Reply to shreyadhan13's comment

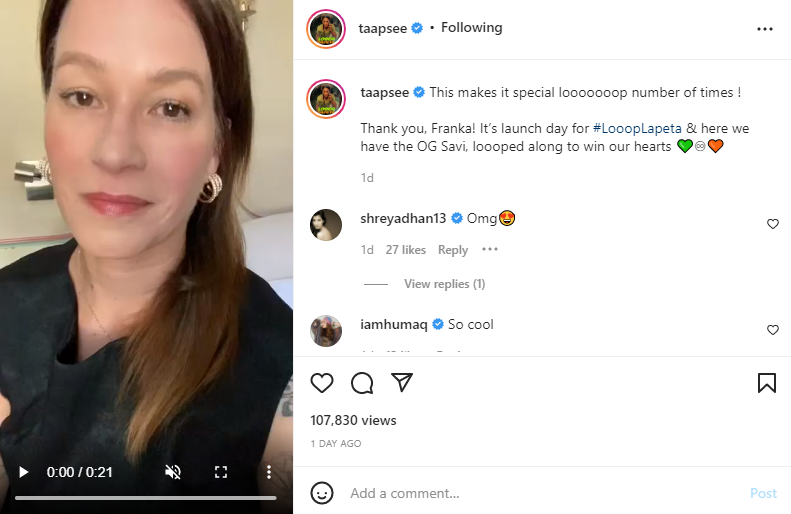(453, 250)
